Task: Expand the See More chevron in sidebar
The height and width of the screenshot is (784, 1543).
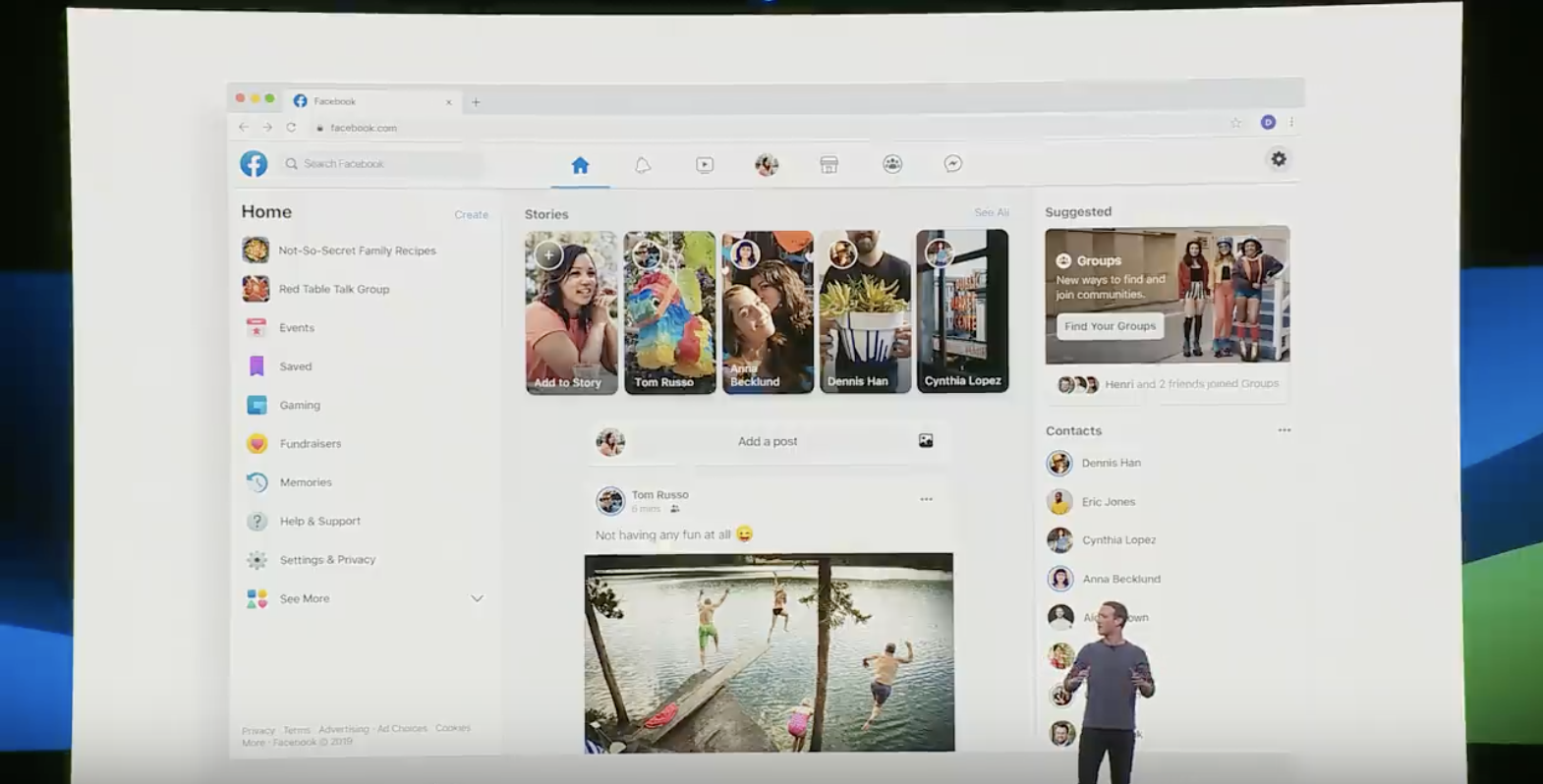Action: pyautogui.click(x=477, y=598)
